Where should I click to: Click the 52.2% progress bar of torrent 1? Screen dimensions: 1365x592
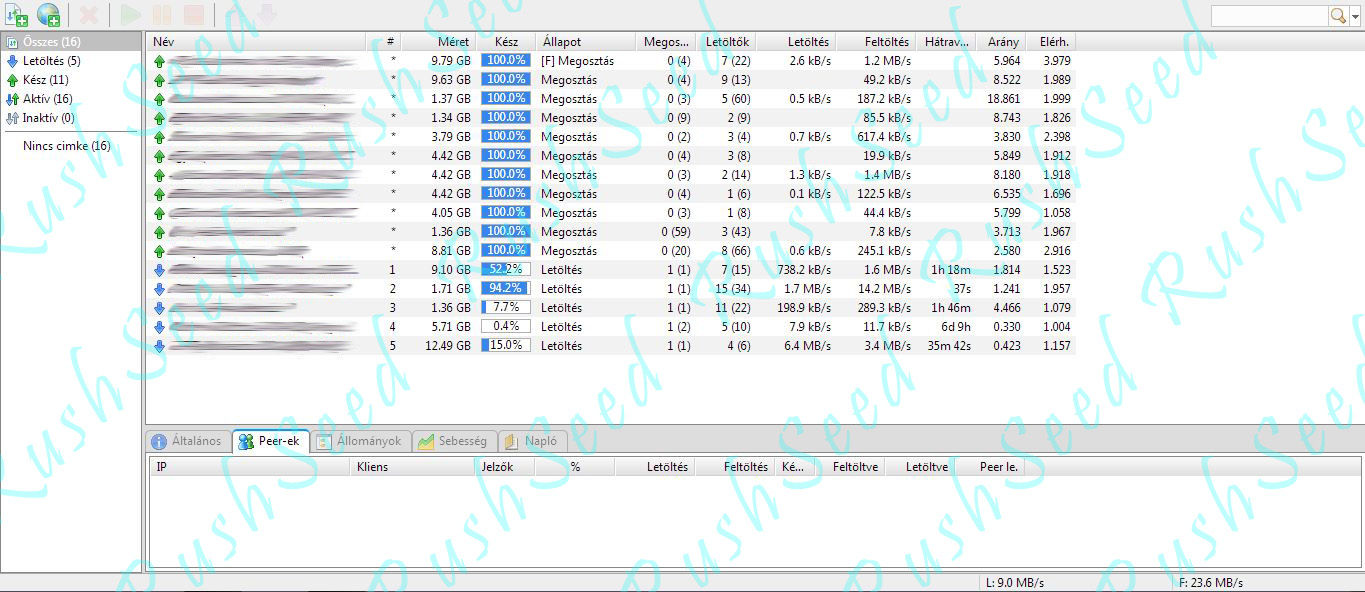505,270
